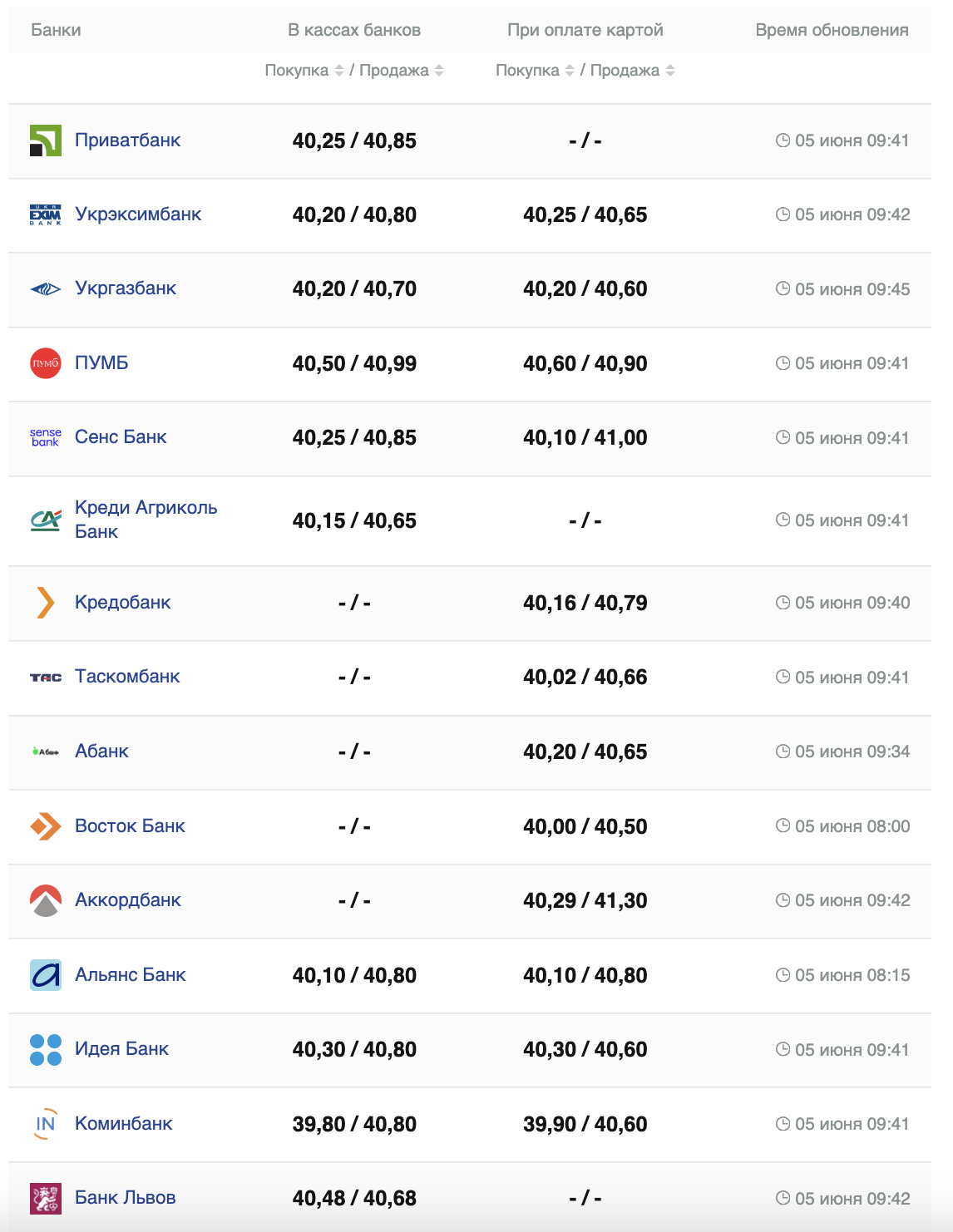Image resolution: width=953 pixels, height=1232 pixels.
Task: Click the Sense Bank logo icon
Action: click(46, 437)
